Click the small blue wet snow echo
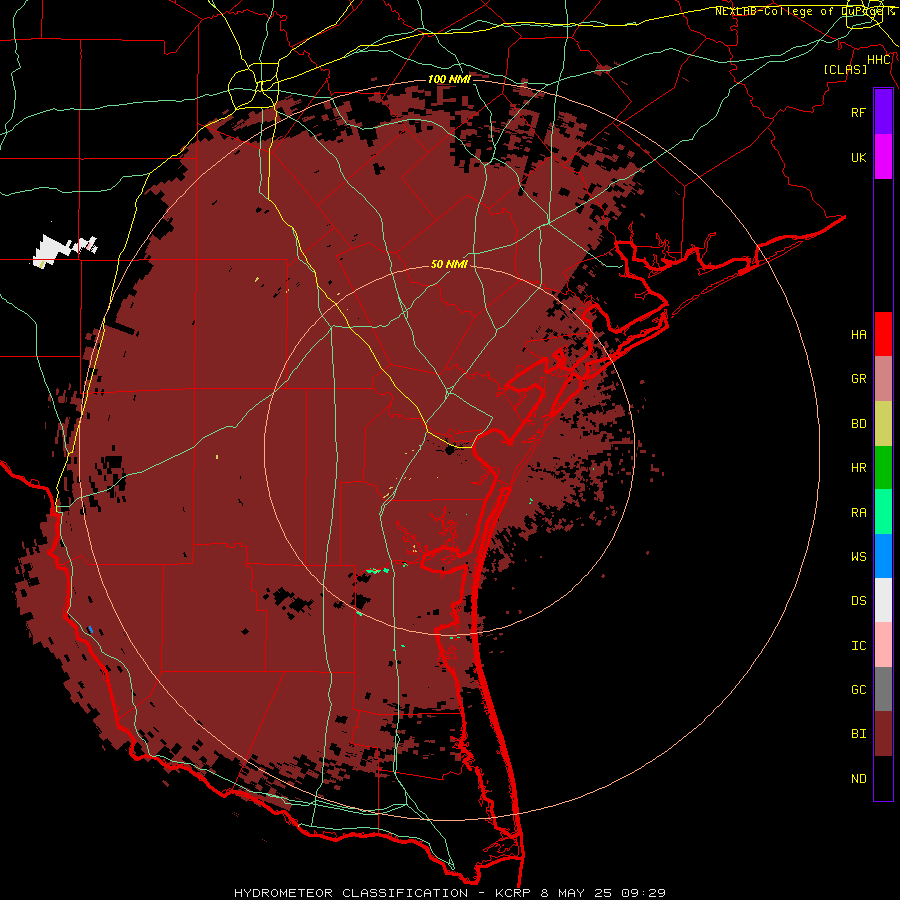This screenshot has height=900, width=900. coord(91,630)
